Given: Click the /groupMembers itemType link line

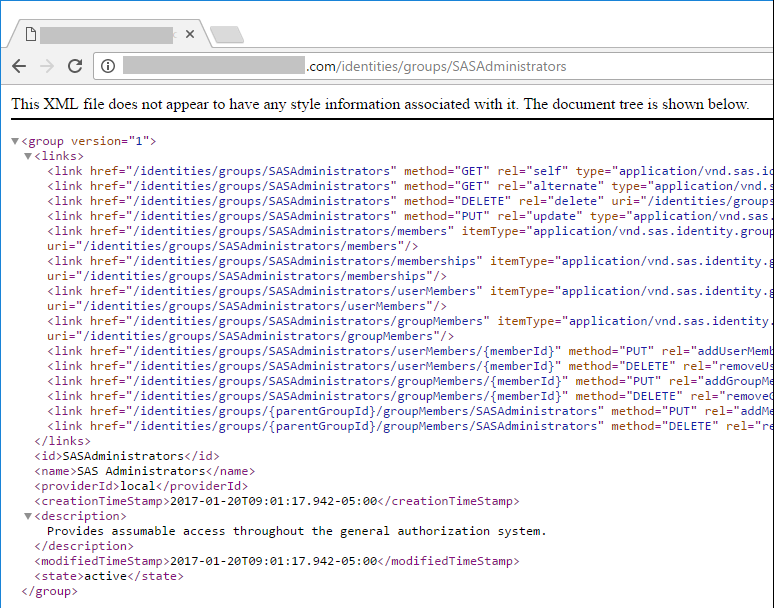Looking at the screenshot, I should 410,321.
